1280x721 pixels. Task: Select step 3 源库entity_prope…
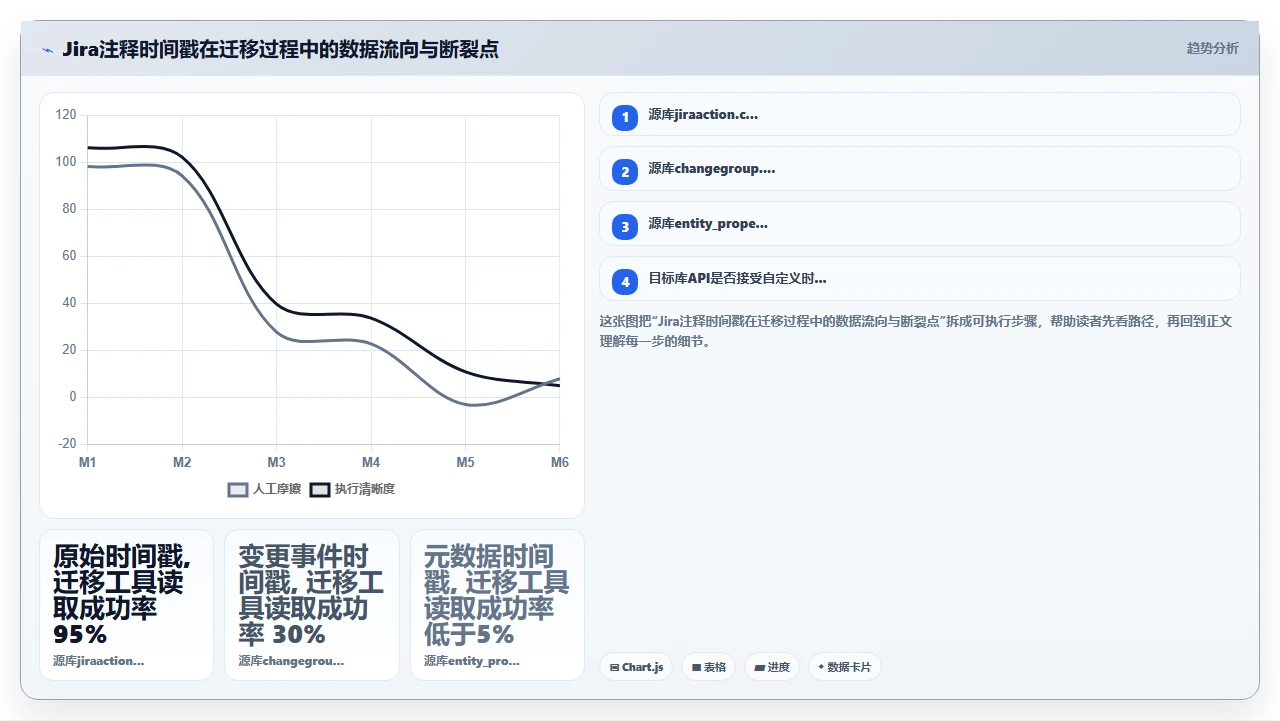(x=919, y=224)
